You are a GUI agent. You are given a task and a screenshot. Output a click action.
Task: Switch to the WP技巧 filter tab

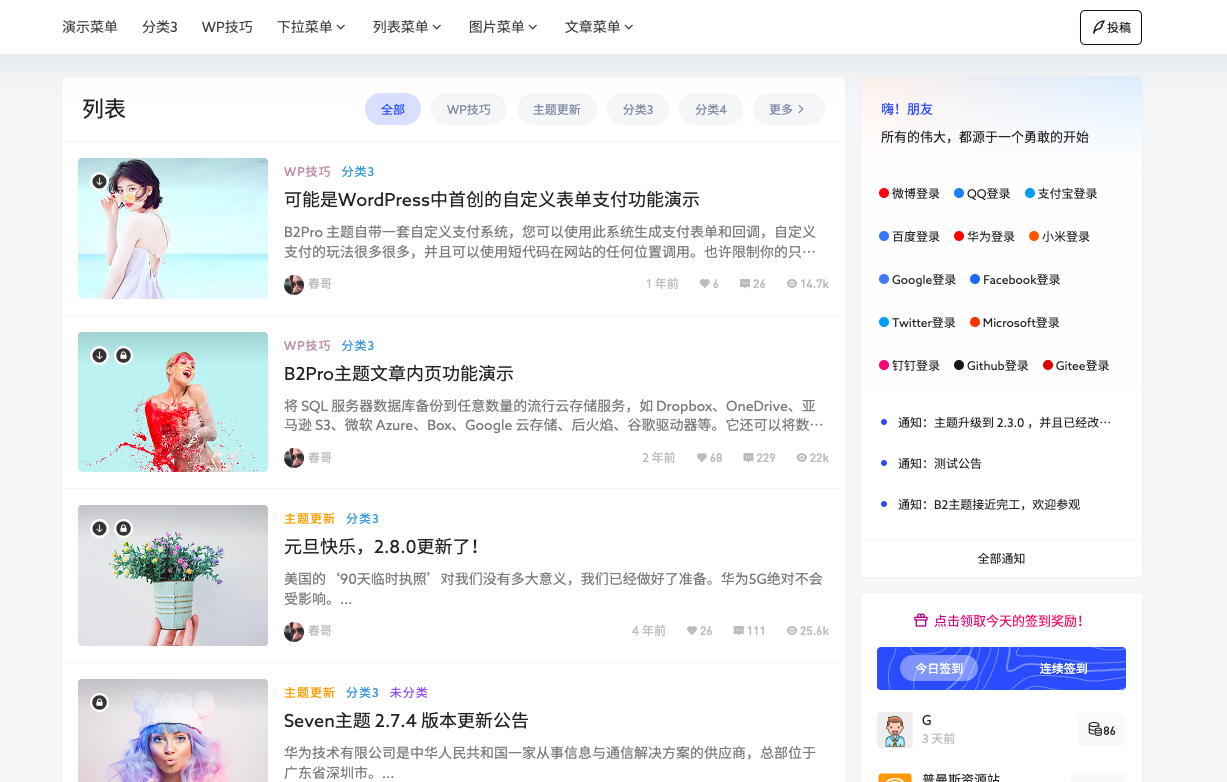(x=468, y=109)
